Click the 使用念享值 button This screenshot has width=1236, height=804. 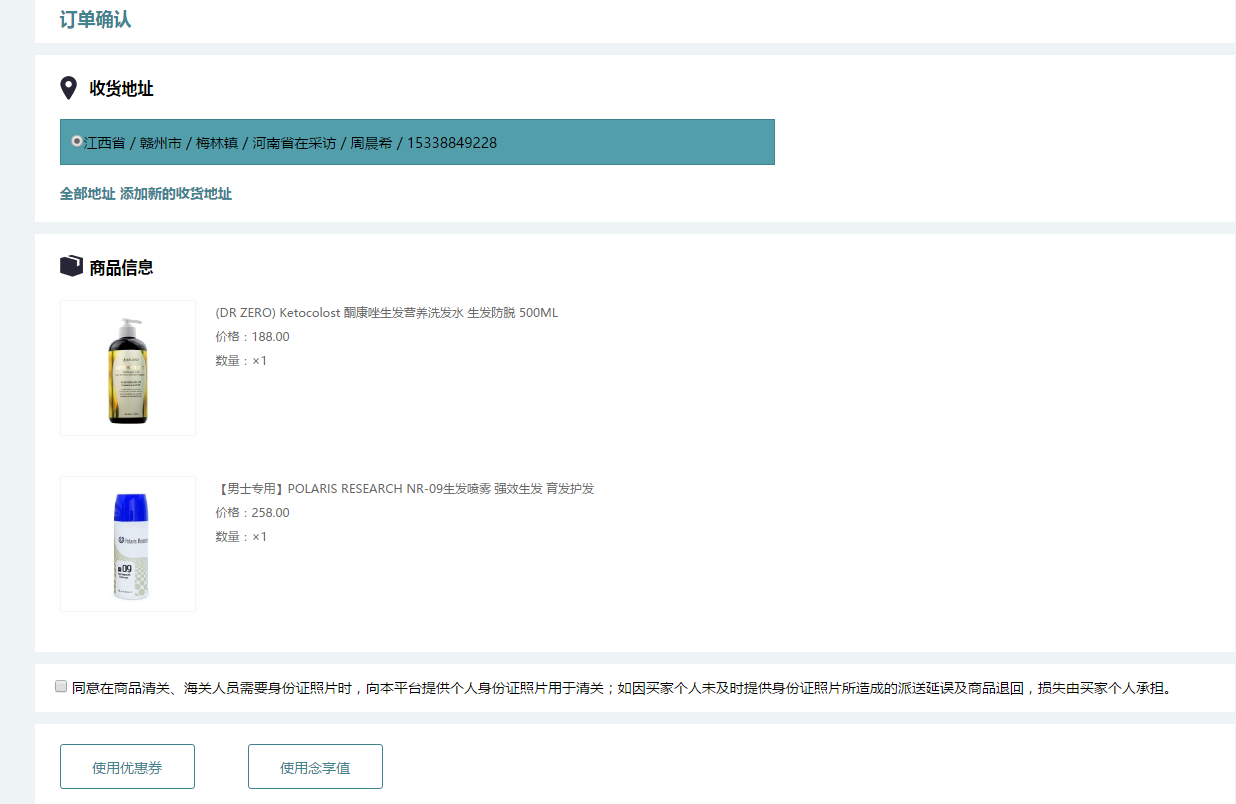coord(315,767)
